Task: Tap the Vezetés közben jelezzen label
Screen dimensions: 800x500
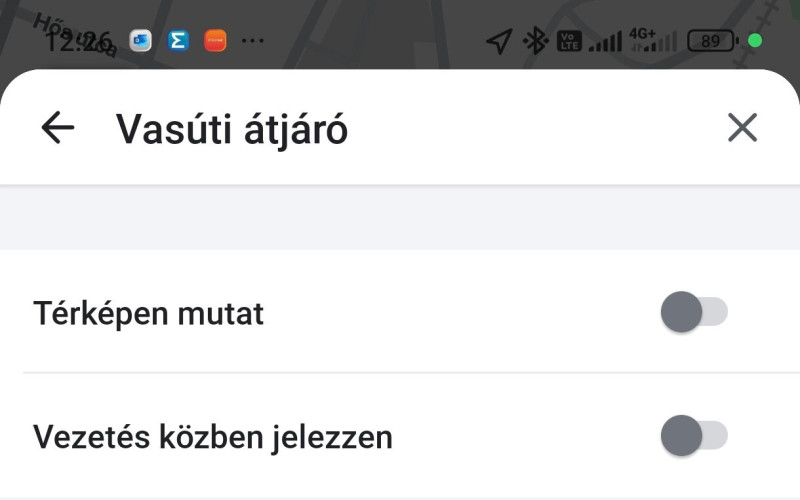Action: tap(212, 437)
